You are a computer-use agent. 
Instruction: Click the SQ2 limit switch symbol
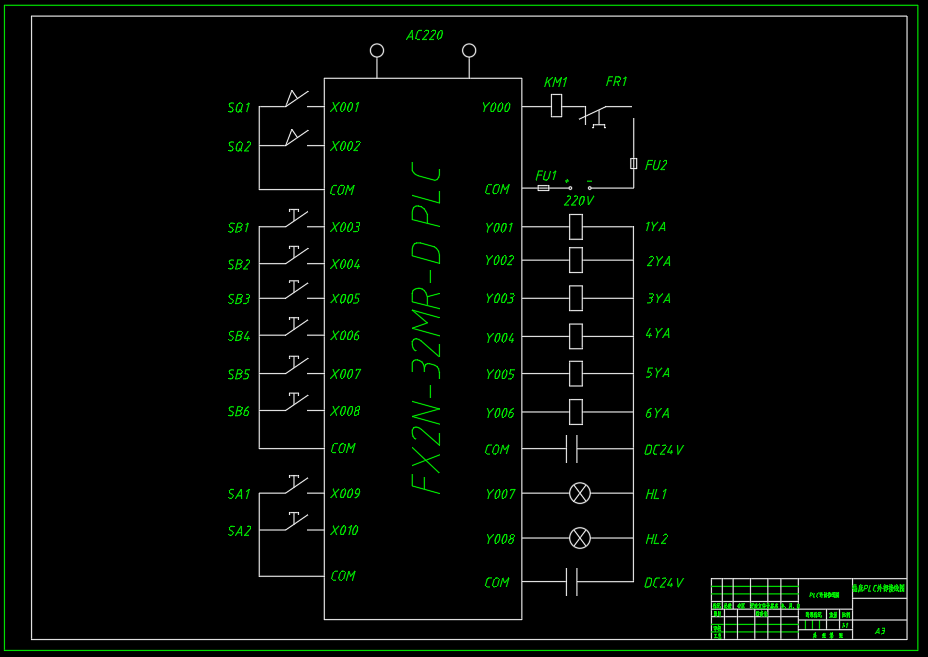297,137
